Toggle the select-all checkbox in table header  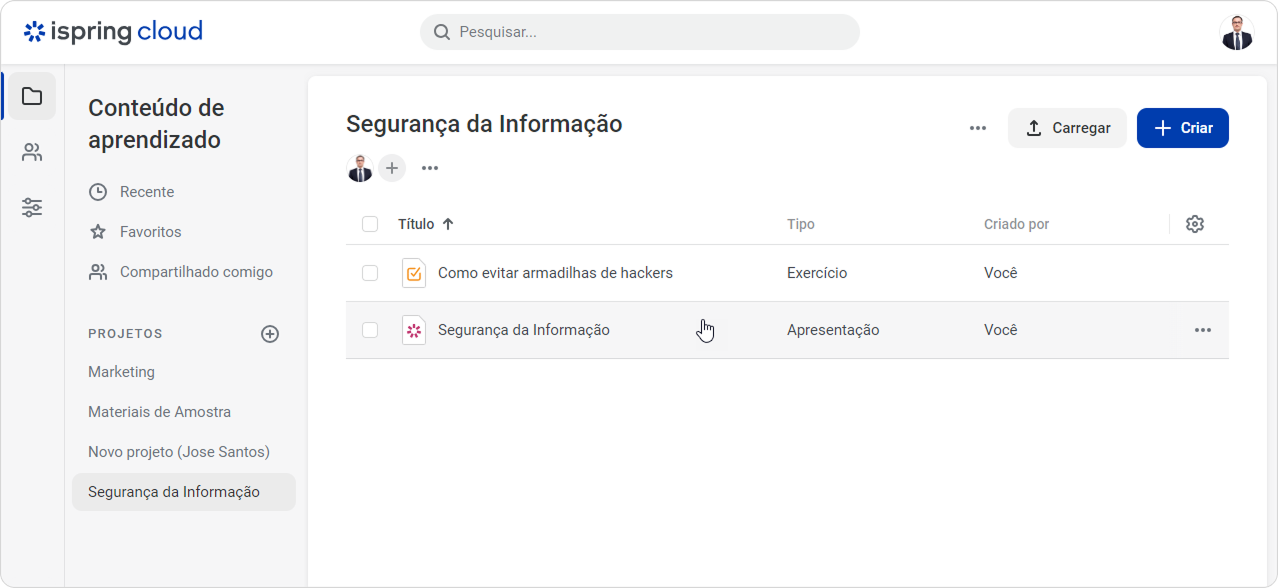point(370,224)
